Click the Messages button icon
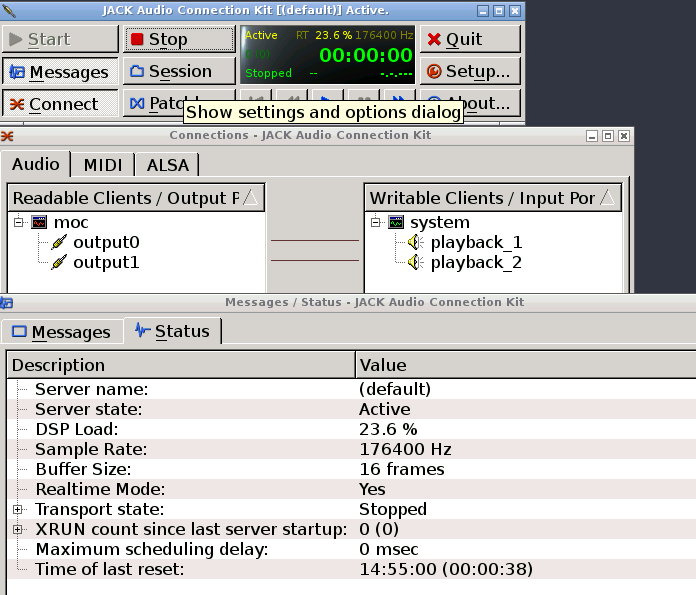The height and width of the screenshot is (595, 696). click(17, 72)
